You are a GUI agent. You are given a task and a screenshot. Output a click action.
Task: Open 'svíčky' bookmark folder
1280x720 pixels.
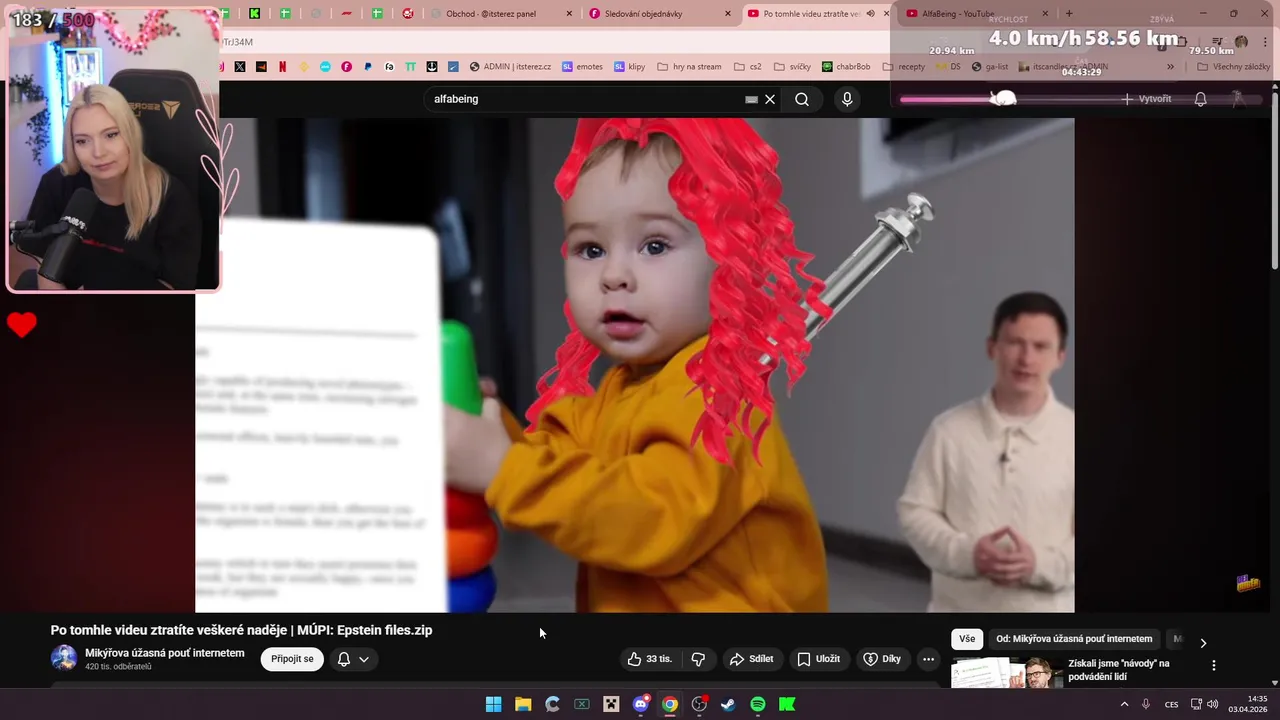point(792,67)
